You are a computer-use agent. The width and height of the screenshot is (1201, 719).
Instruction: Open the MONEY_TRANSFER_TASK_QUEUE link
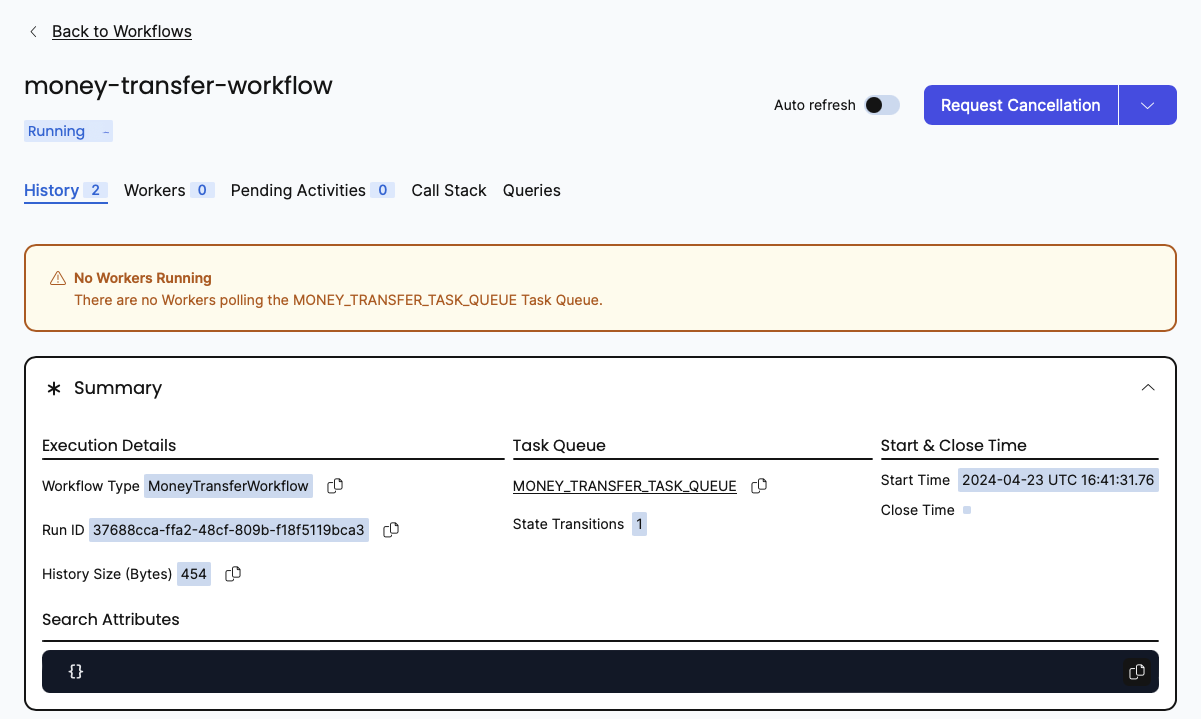pyautogui.click(x=624, y=486)
